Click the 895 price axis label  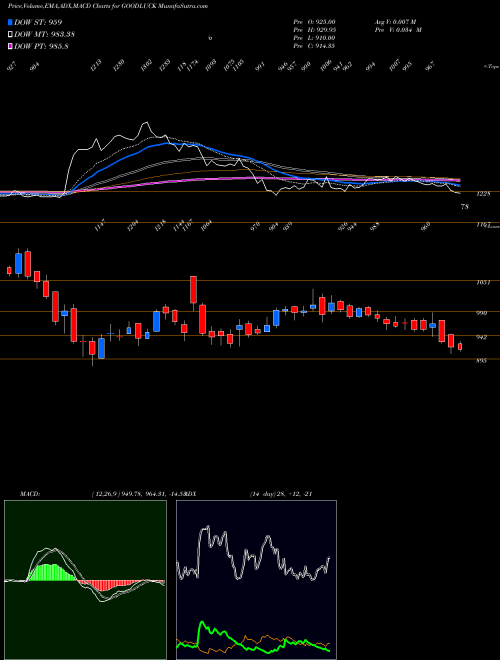tap(482, 361)
